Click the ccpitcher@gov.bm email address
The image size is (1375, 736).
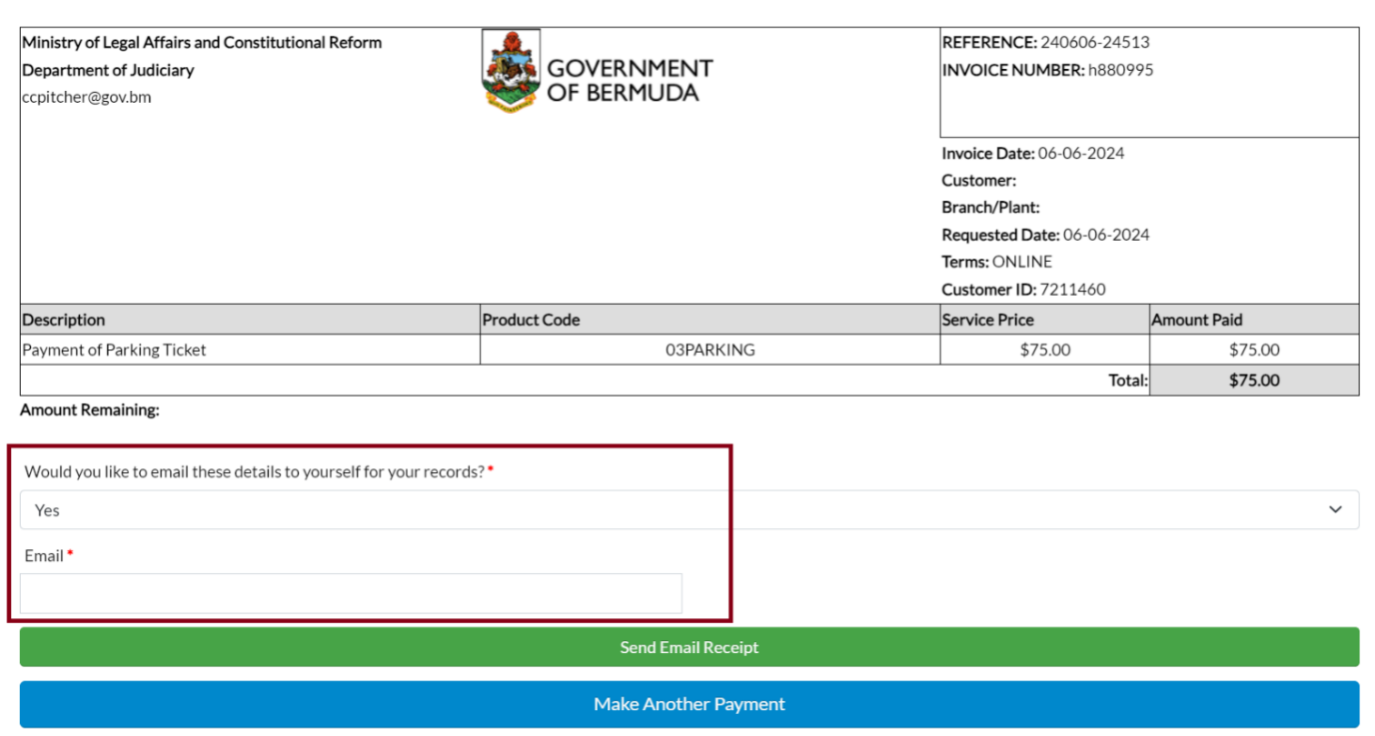coord(87,98)
